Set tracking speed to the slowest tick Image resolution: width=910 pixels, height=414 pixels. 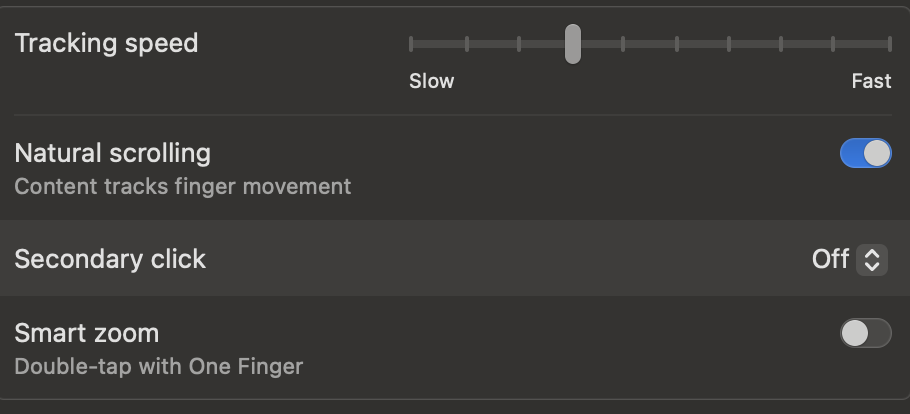tap(411, 44)
